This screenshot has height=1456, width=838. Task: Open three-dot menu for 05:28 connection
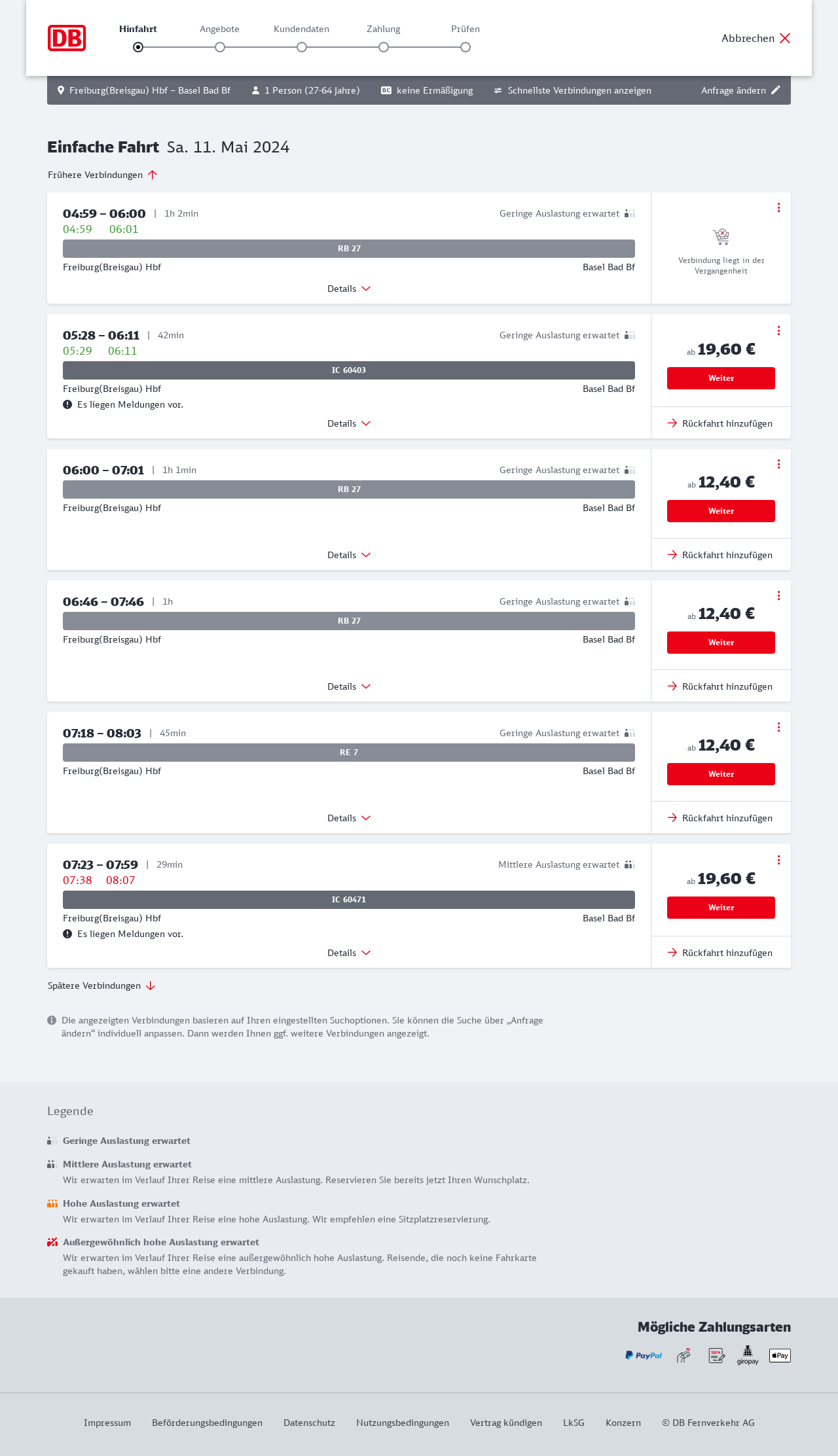778,330
